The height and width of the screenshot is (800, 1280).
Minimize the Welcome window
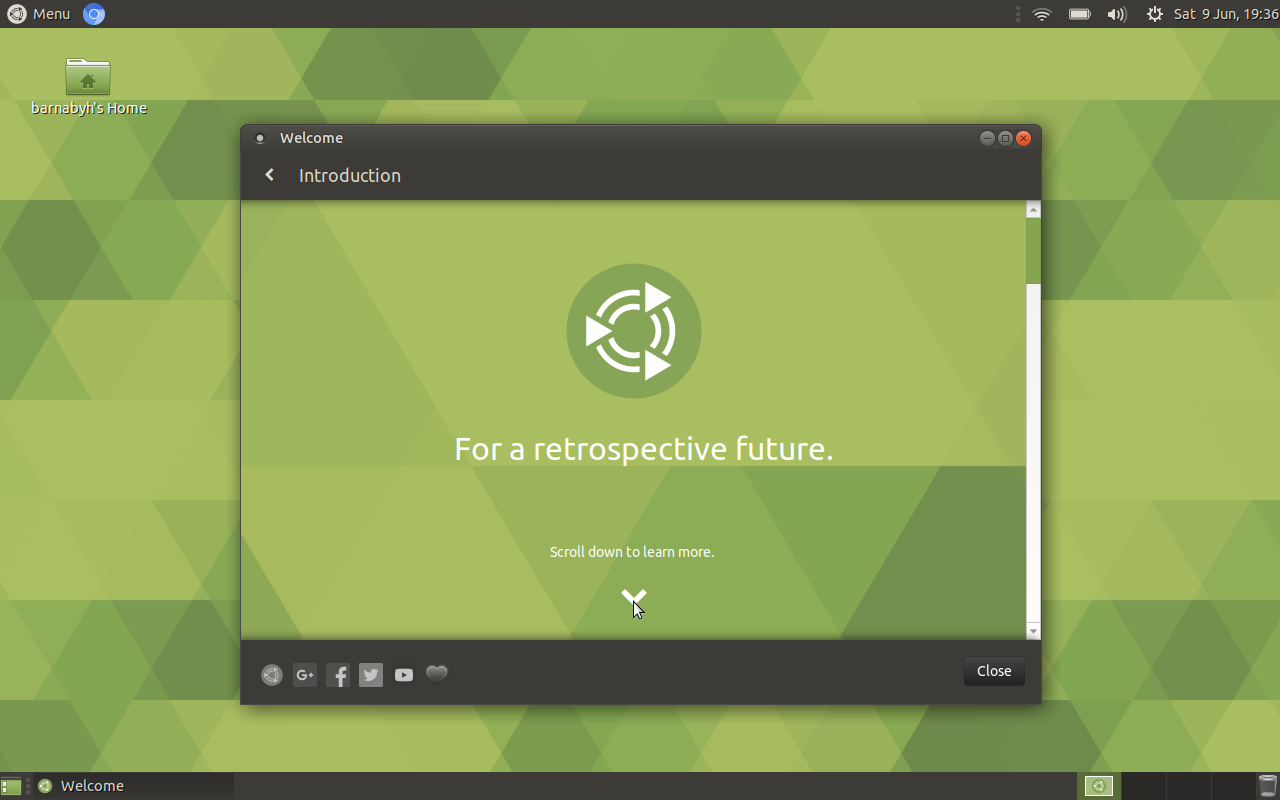click(987, 138)
